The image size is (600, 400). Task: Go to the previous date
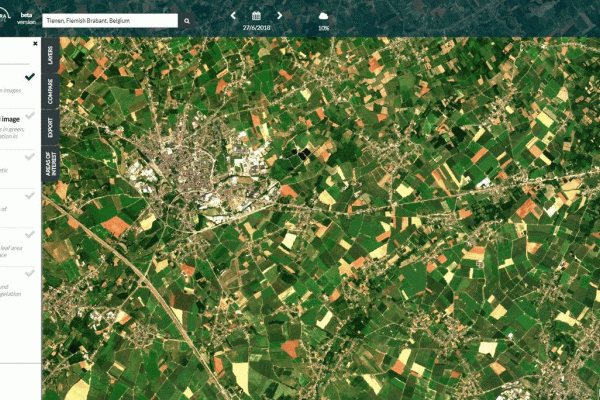(x=233, y=16)
